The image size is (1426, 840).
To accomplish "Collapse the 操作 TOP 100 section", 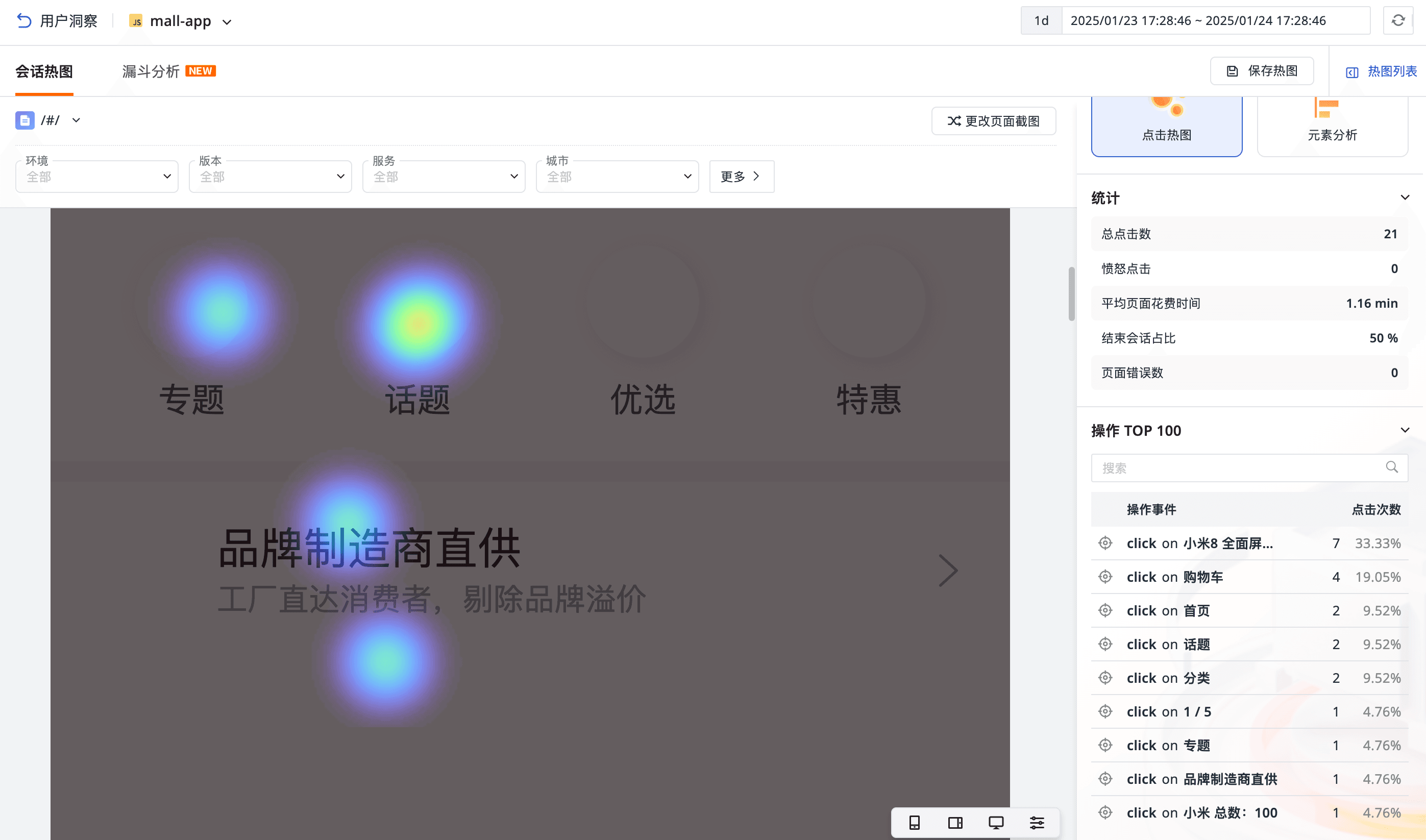I will coord(1405,430).
